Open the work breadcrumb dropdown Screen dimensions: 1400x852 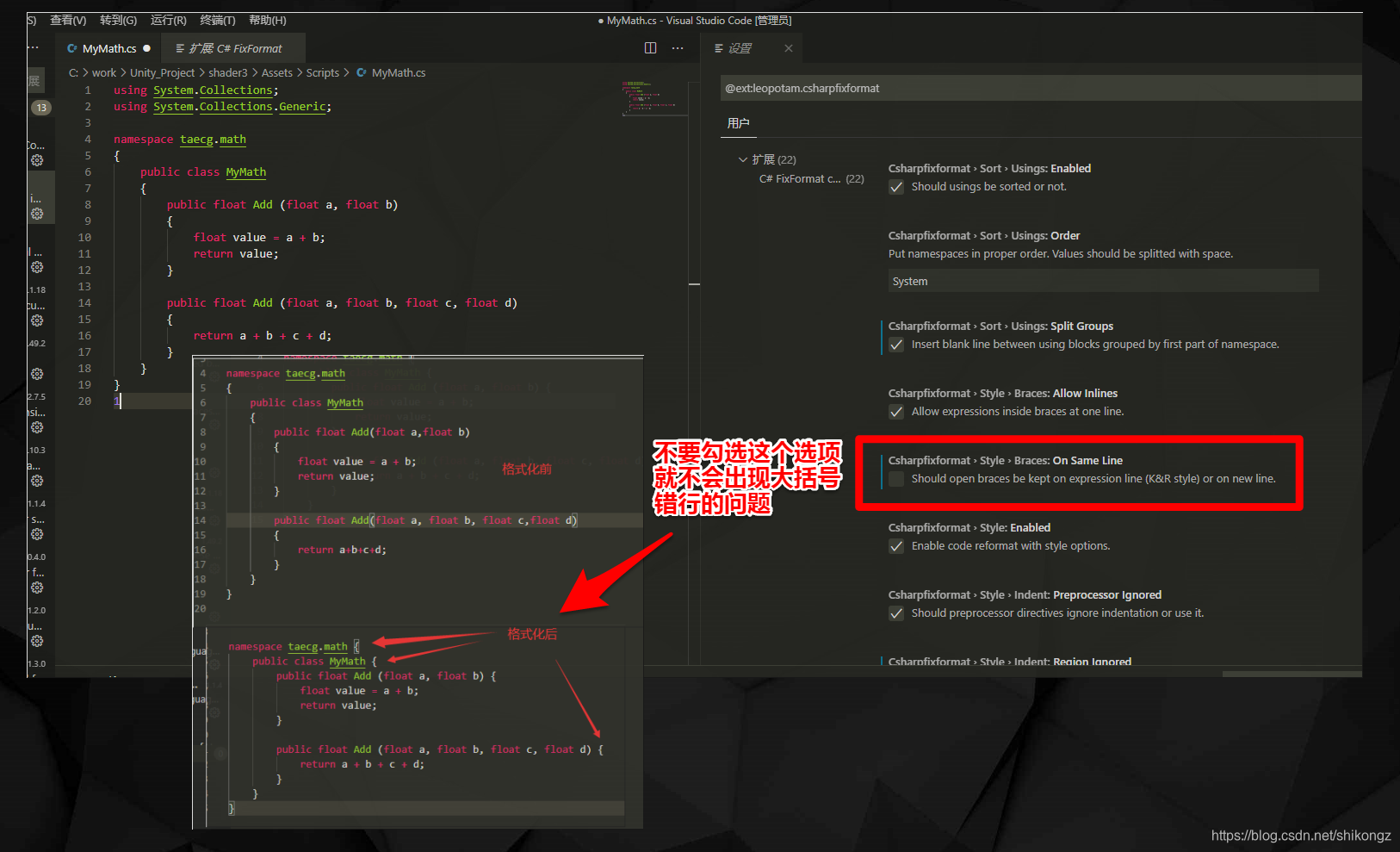pos(104,73)
